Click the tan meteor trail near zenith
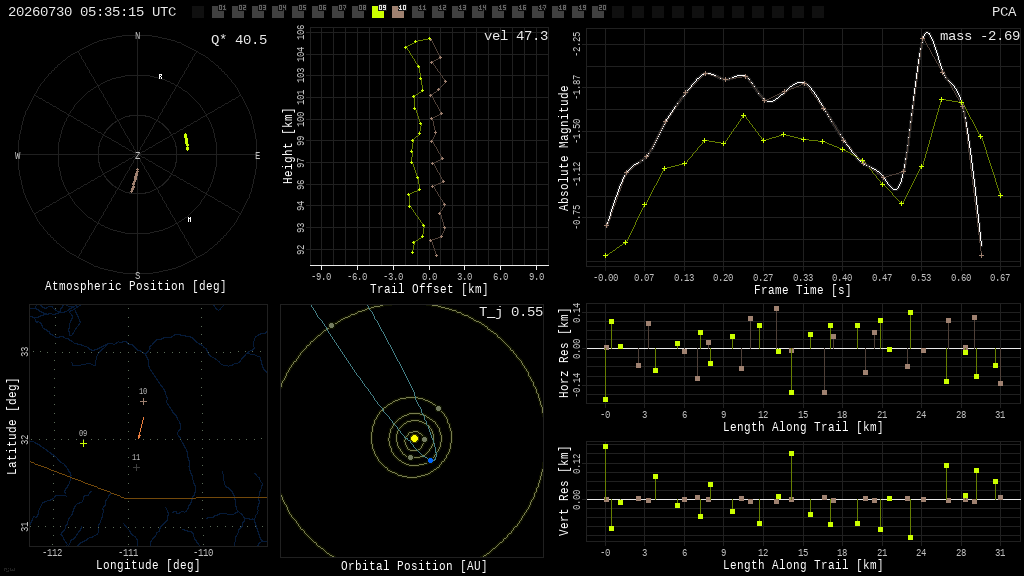The width and height of the screenshot is (1024, 576). click(135, 180)
